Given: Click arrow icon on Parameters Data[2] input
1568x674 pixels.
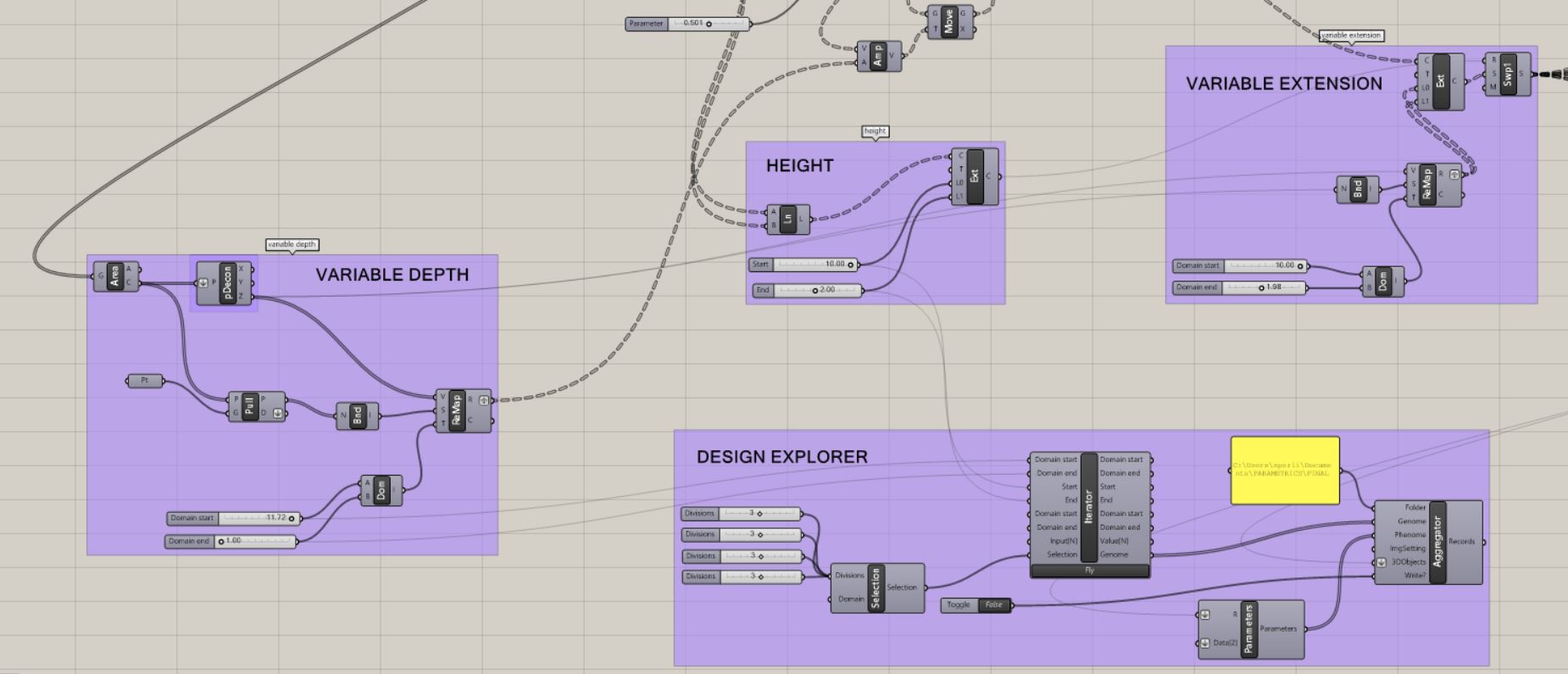Looking at the screenshot, I should (x=1205, y=643).
